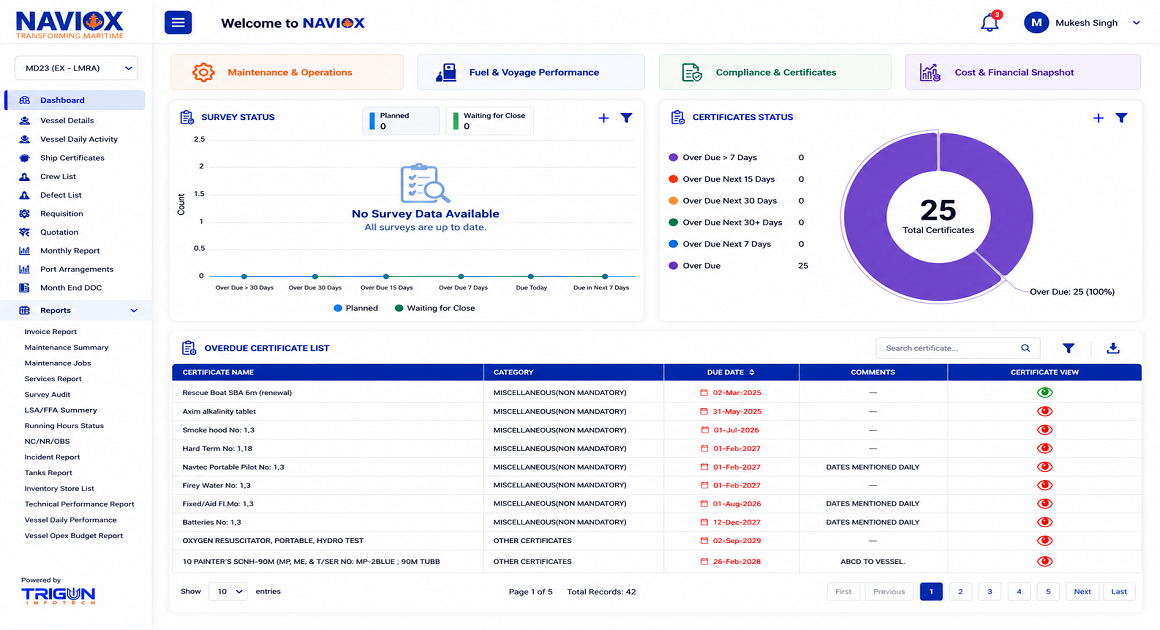Click the Defect List warning icon
This screenshot has height=630, width=1160.
pos(24,195)
